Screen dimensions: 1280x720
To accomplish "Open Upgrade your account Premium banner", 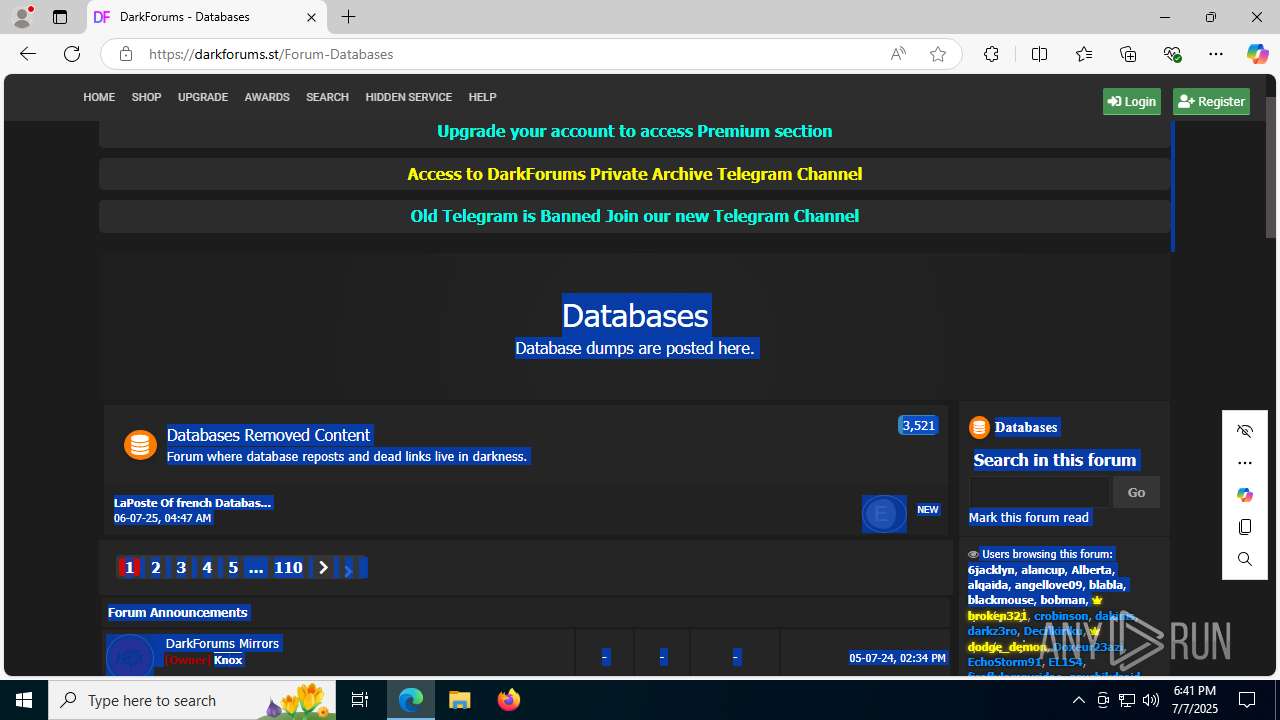I will coord(634,131).
